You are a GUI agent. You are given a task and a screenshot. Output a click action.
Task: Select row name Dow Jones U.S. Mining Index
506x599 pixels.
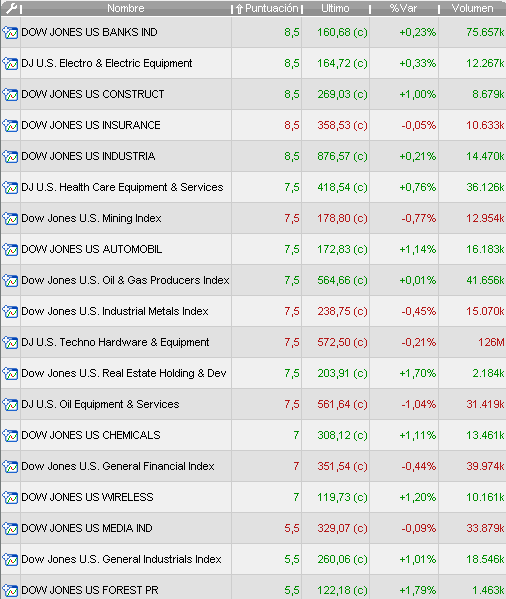point(91,218)
